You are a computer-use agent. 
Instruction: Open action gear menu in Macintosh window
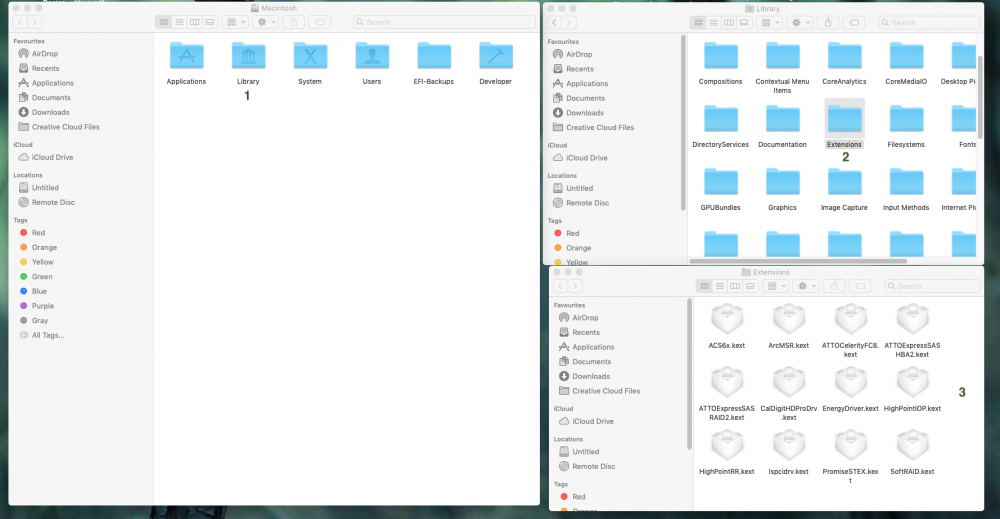pyautogui.click(x=265, y=22)
